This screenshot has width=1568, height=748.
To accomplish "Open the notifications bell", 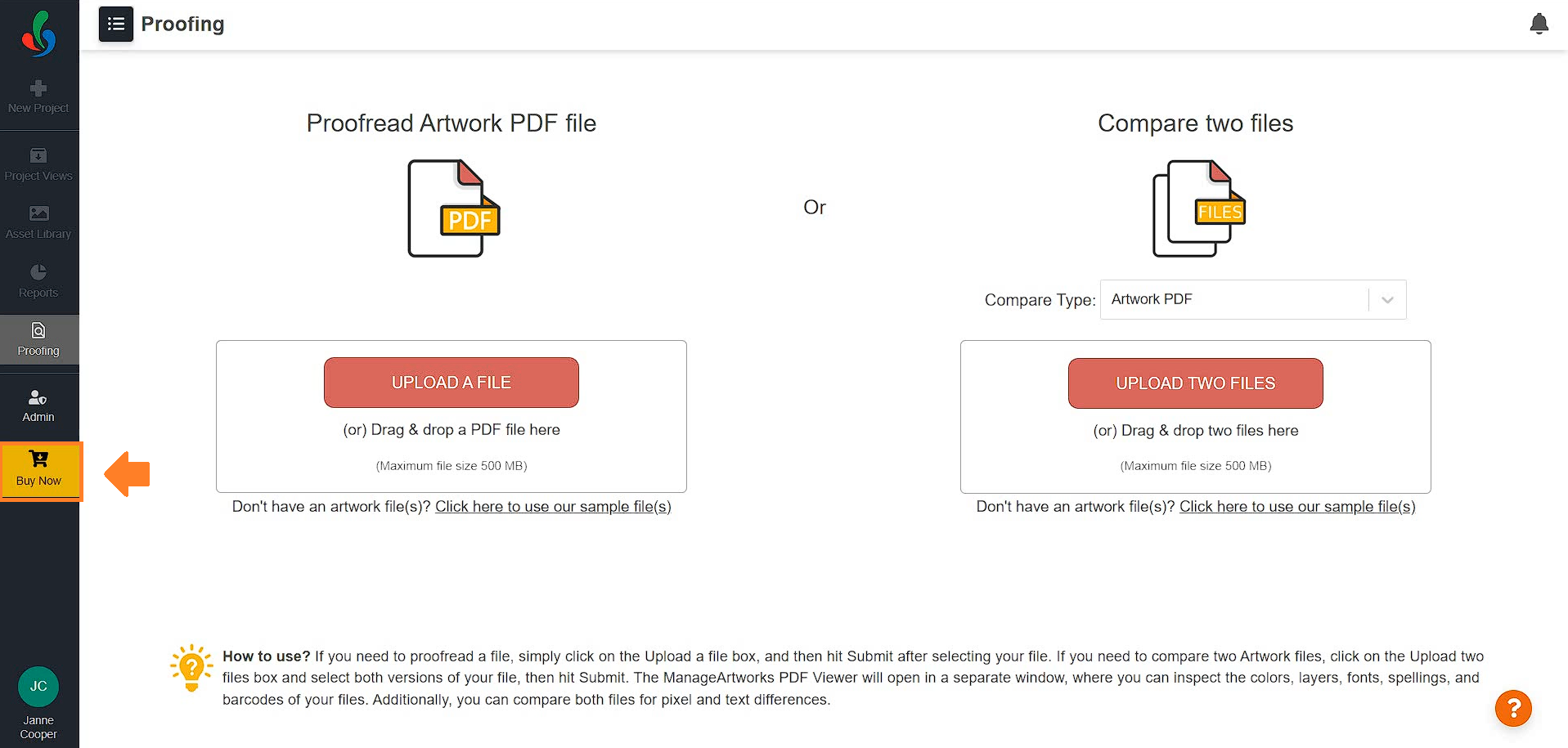I will [1539, 24].
